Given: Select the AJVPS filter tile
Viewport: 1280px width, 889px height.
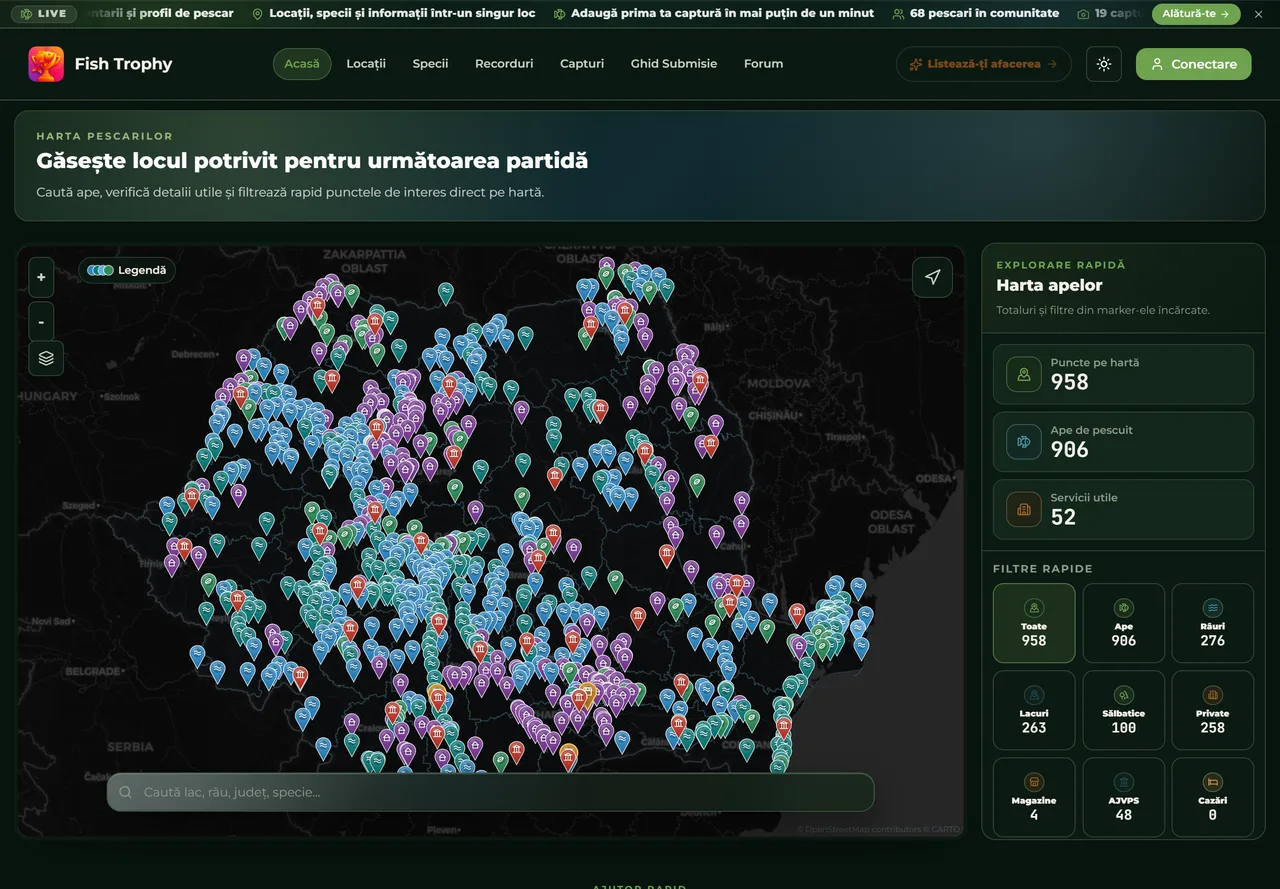Looking at the screenshot, I should pyautogui.click(x=1124, y=797).
